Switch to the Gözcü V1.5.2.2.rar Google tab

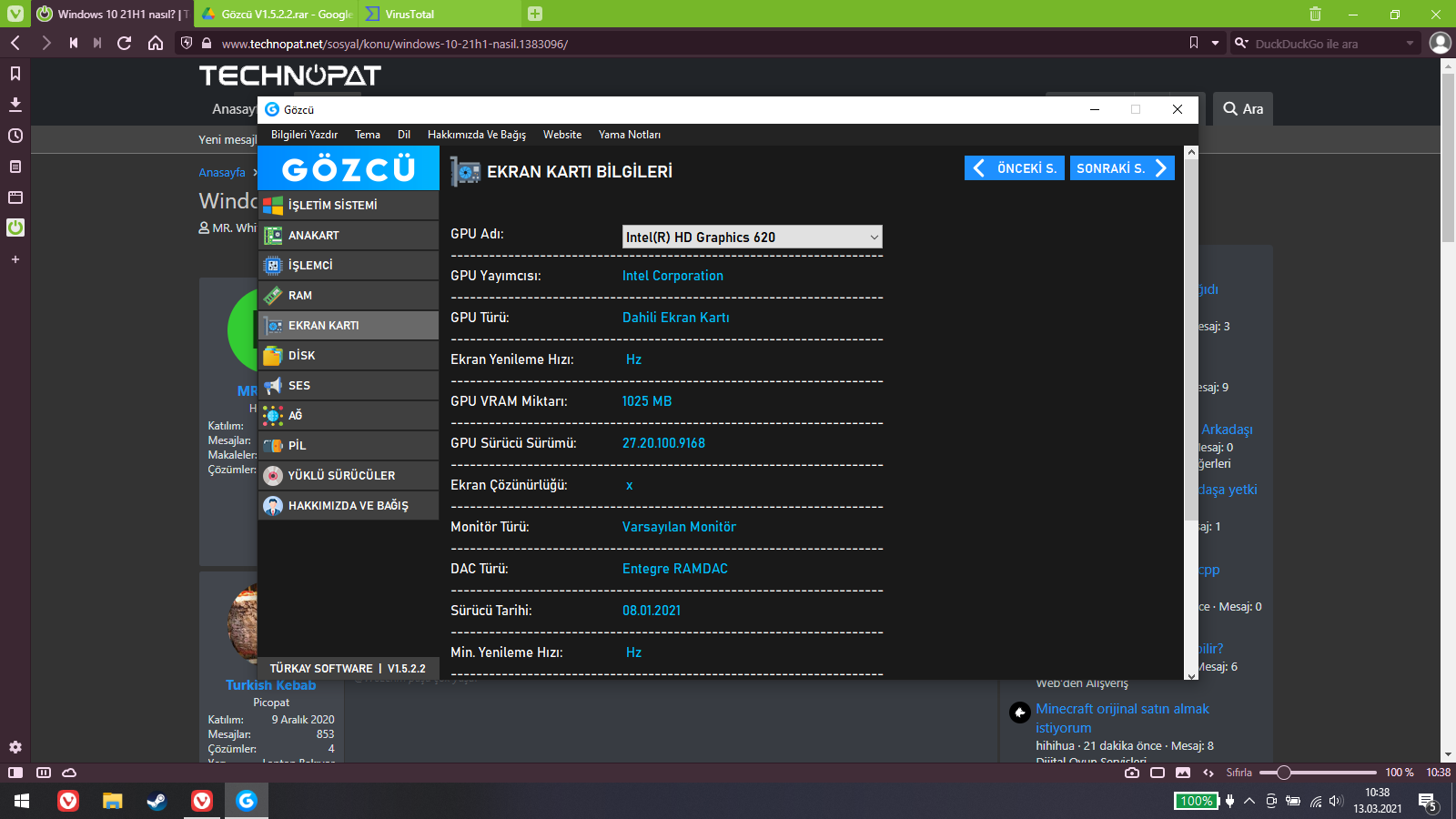tap(276, 14)
